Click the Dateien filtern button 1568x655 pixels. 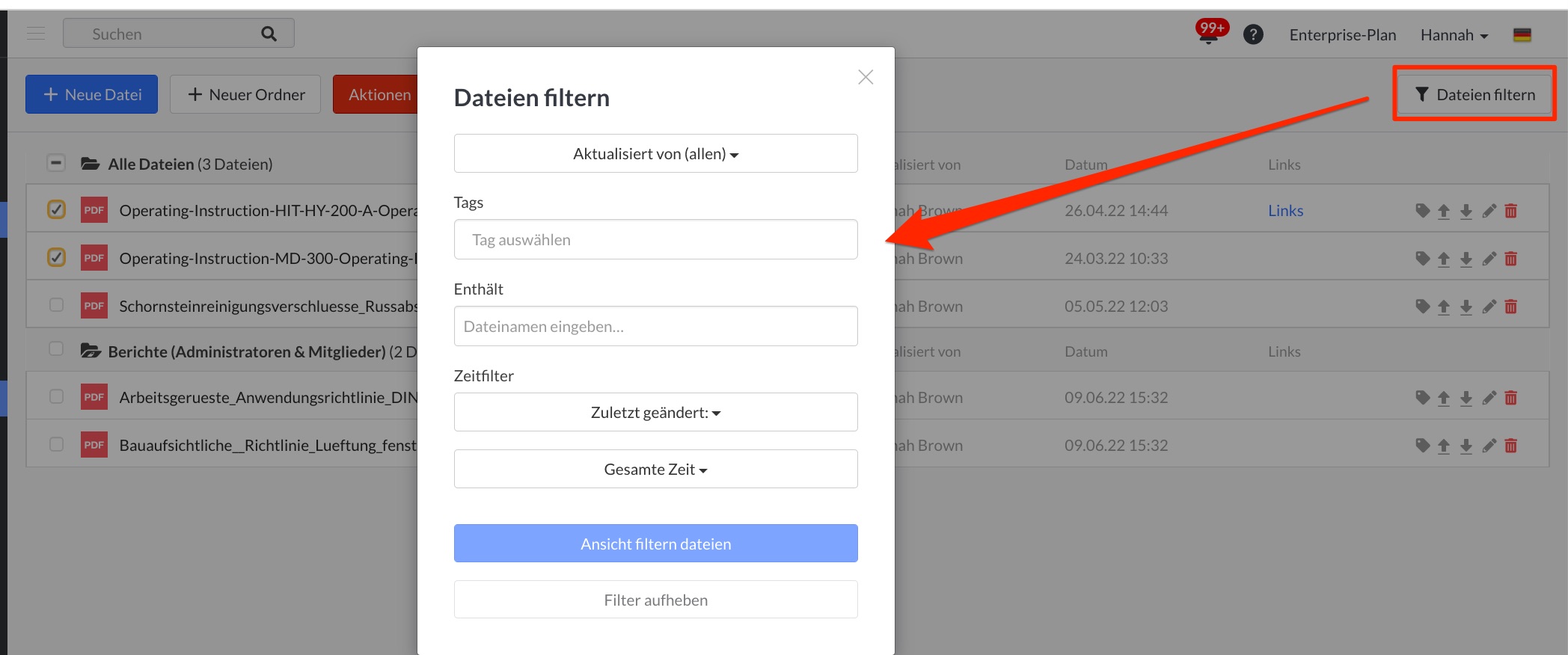1474,94
